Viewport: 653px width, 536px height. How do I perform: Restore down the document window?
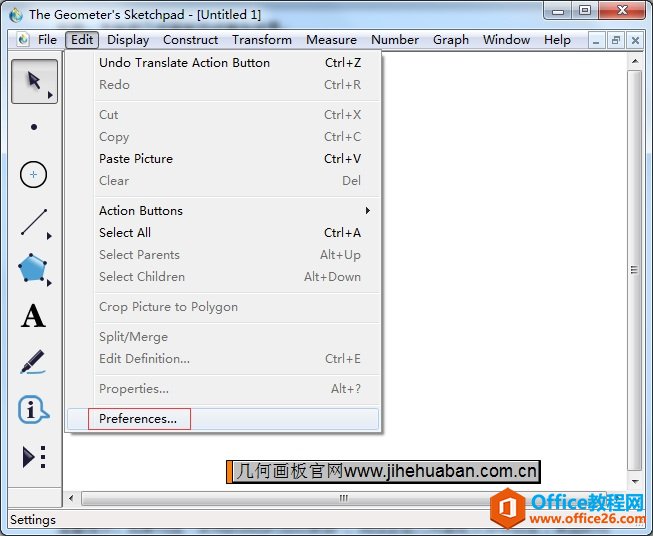(615, 40)
